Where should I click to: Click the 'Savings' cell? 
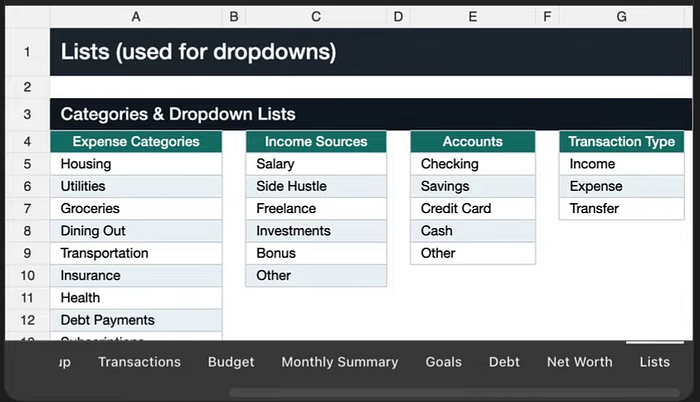pos(473,186)
